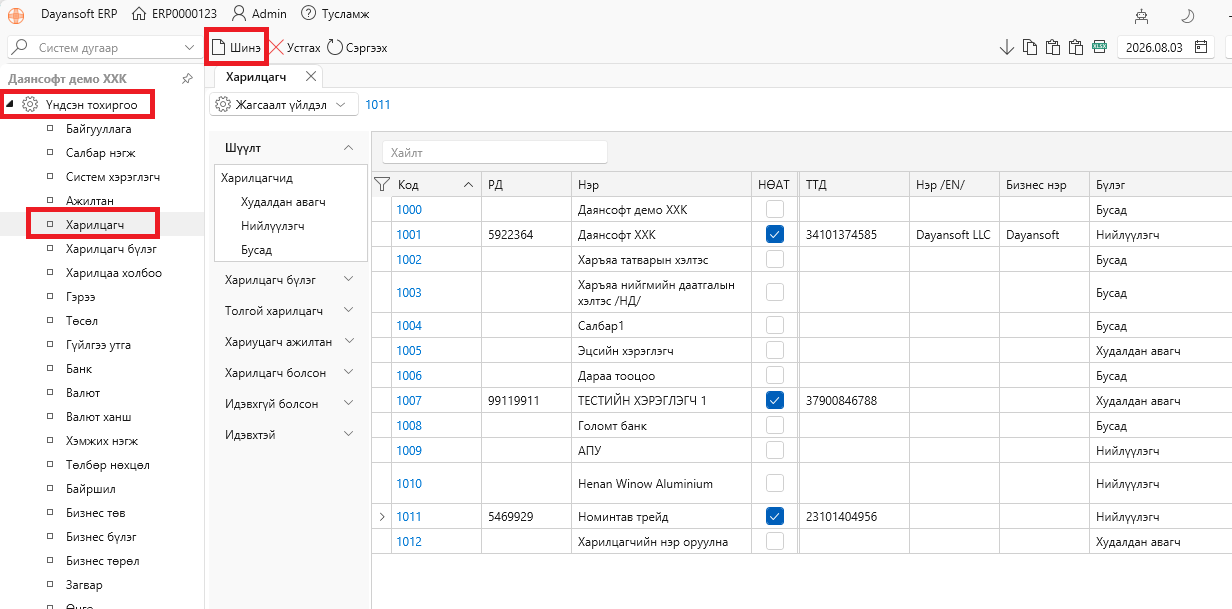Open customer code link 1012
This screenshot has height=609, width=1232.
coord(409,542)
